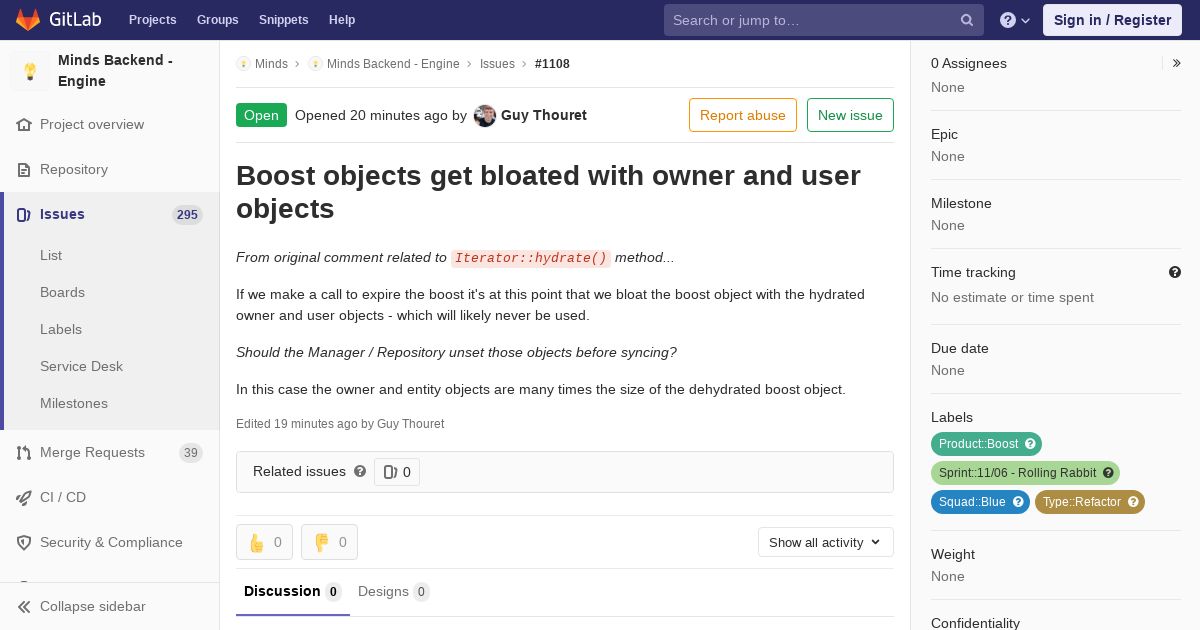Open the Projects menu in navbar
The image size is (1200, 630).
point(153,20)
